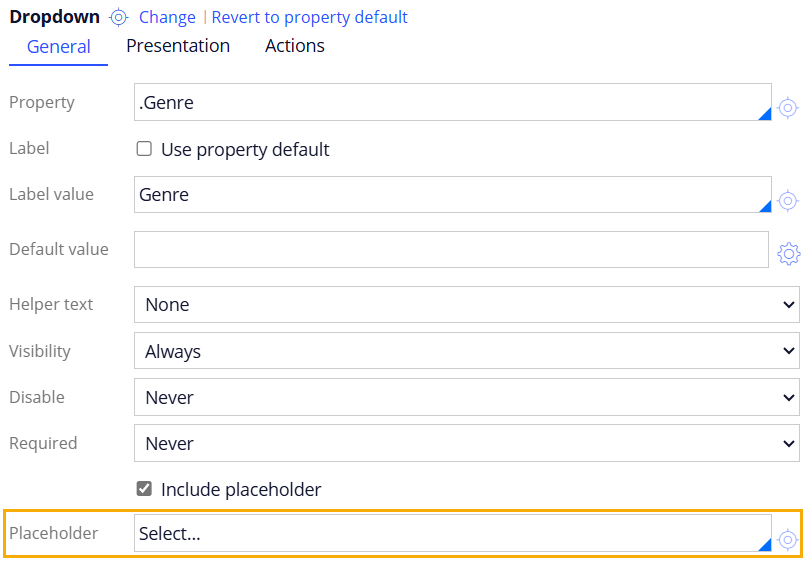Open the Actions tab
812x571 pixels.
click(x=294, y=46)
